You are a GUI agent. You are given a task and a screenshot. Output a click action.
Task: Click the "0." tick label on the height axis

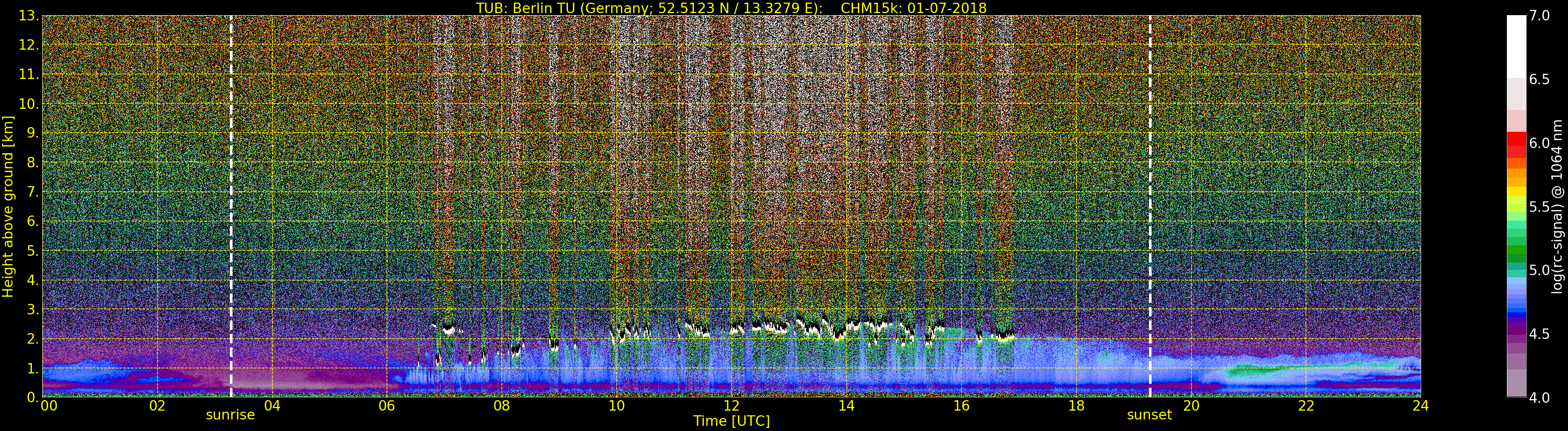tap(33, 398)
